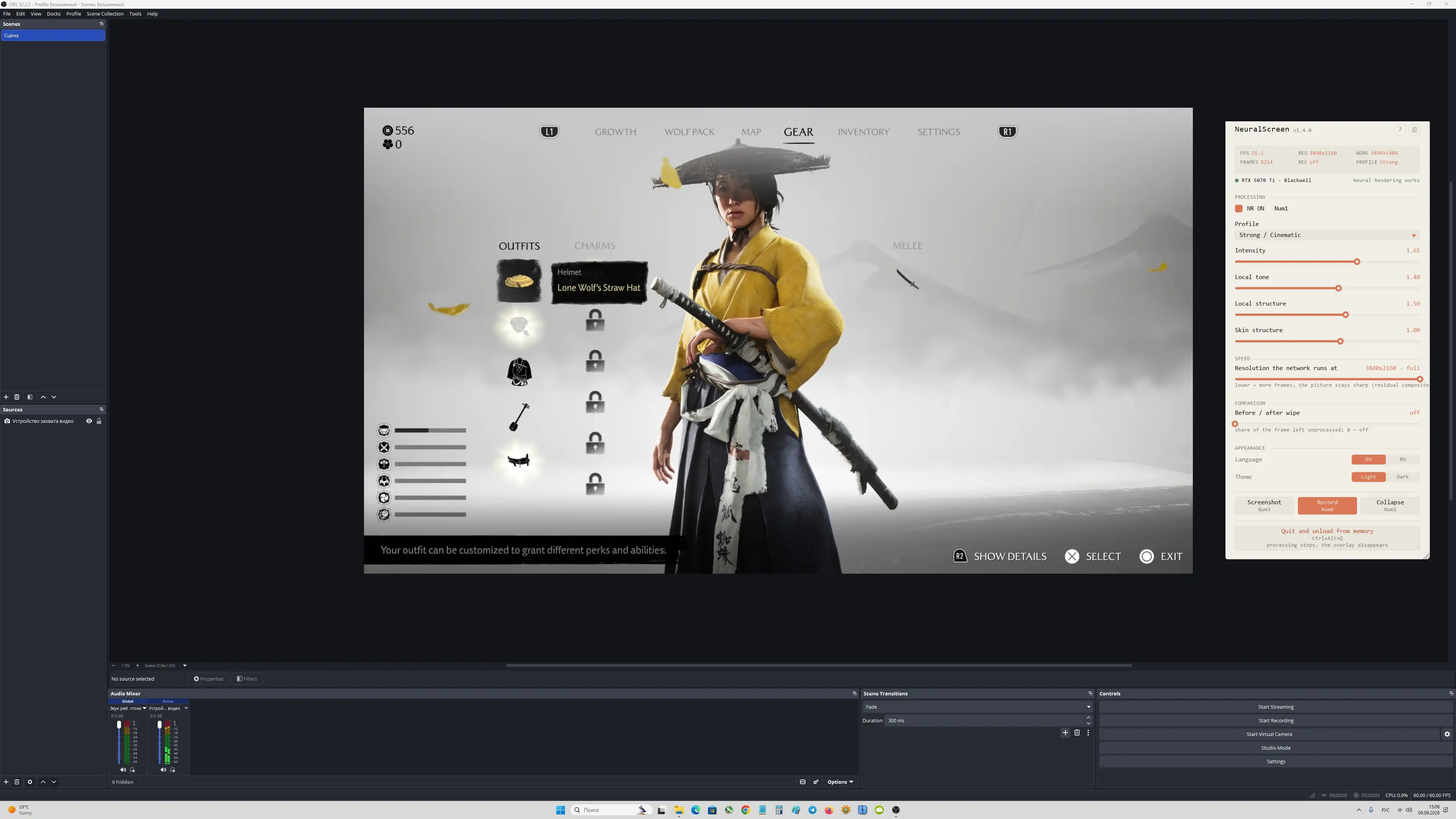Open the preview scaling dropdown arrow
This screenshot has height=819, width=1456.
(185, 665)
